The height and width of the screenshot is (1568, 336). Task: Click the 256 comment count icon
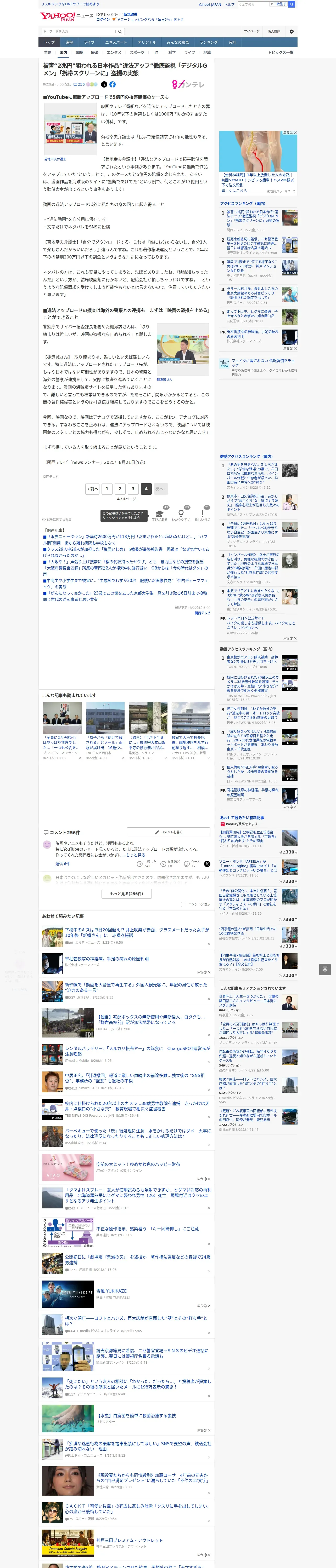coord(80,85)
